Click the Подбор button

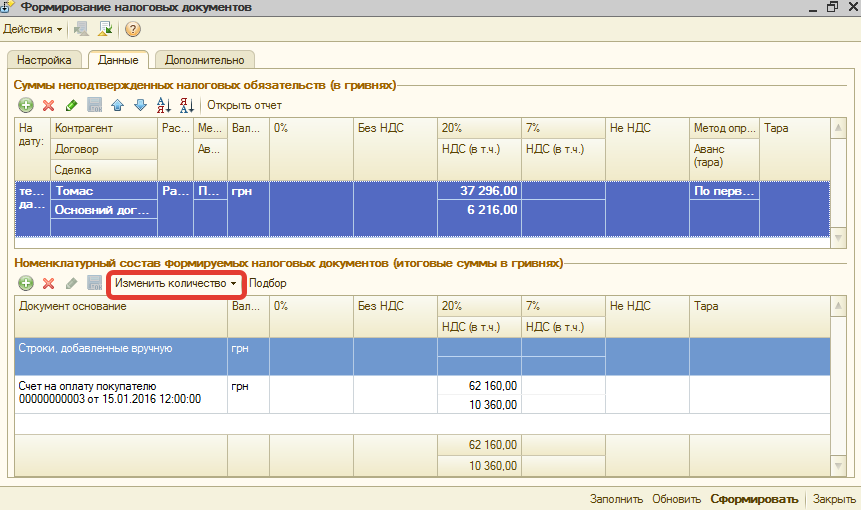268,284
